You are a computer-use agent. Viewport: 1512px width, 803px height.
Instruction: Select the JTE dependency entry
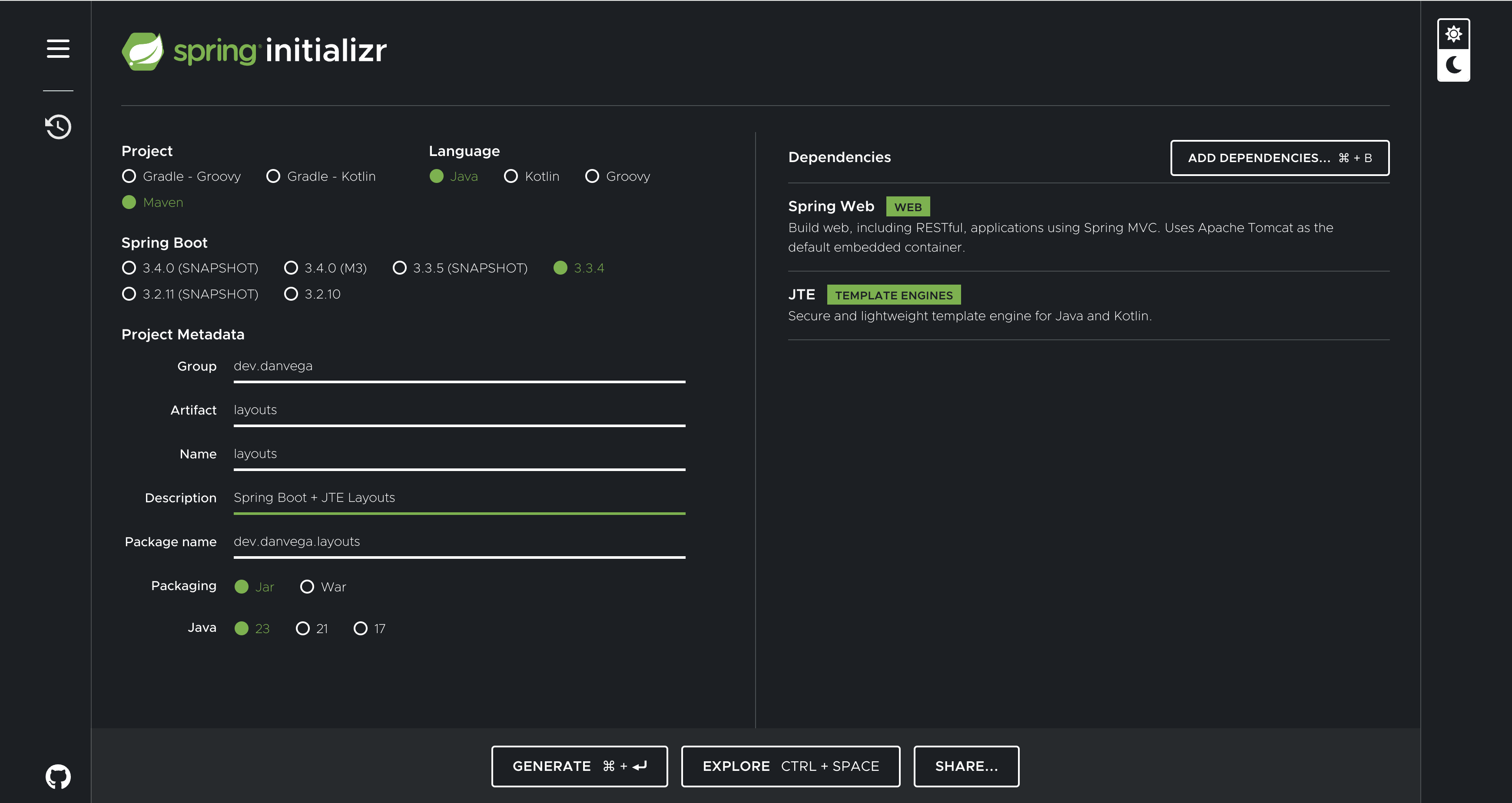[x=802, y=295]
